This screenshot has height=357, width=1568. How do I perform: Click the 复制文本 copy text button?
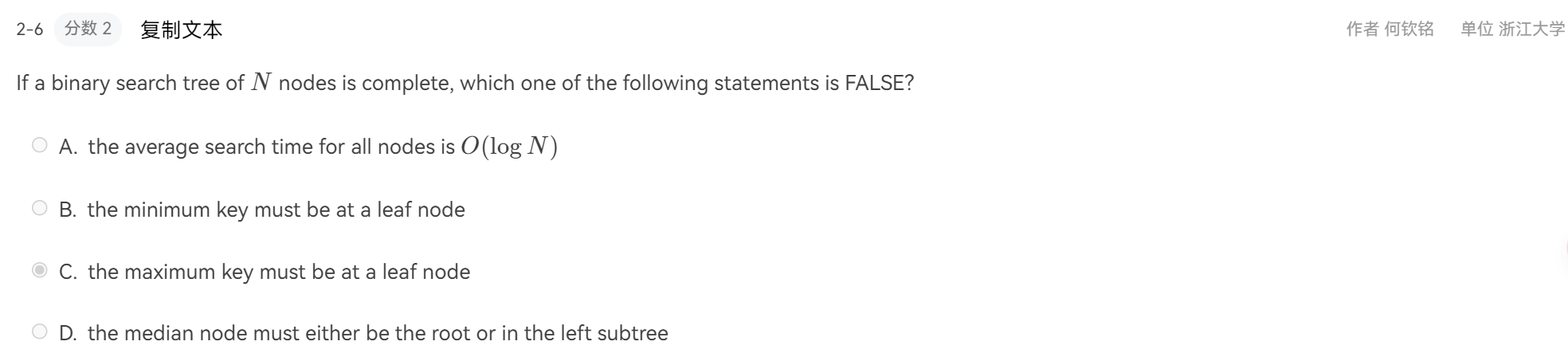click(x=181, y=29)
